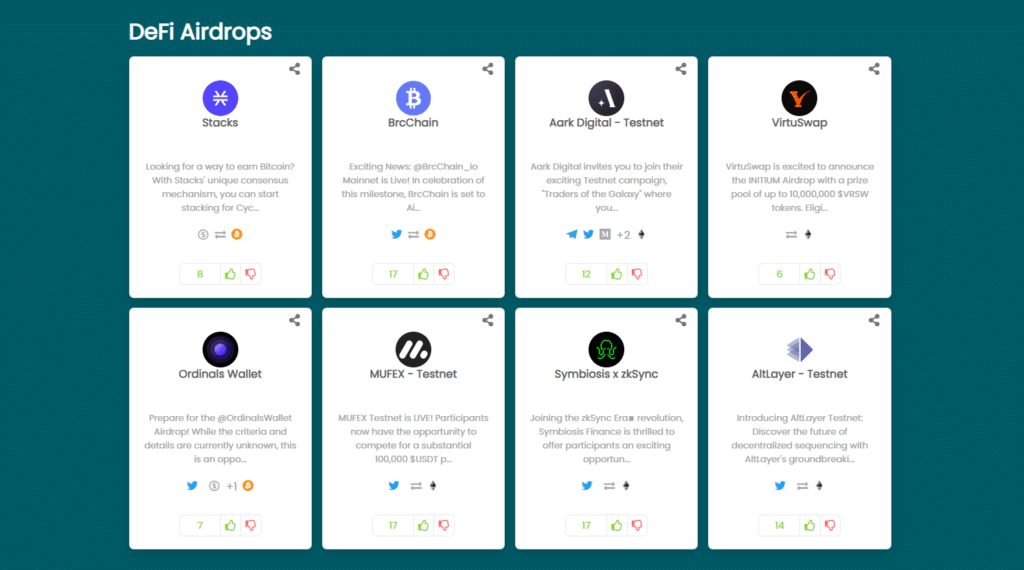Viewport: 1024px width, 570px height.
Task: Downvote the VirtuSwap airdrop
Action: pos(830,274)
